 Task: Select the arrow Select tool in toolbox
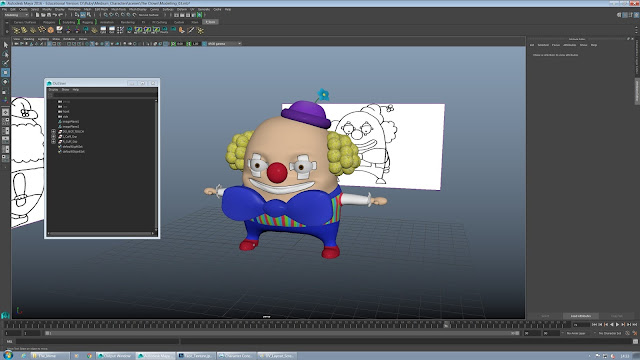(6, 44)
